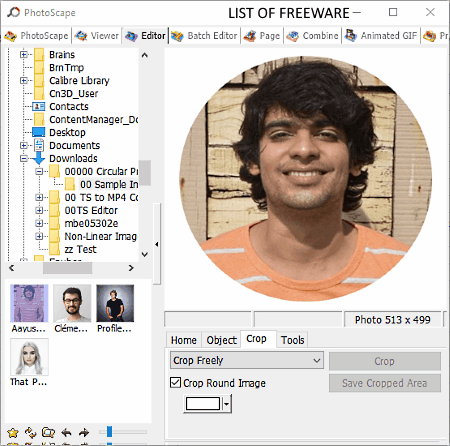Viewport: 450px width, 446px height.
Task: Select the Contacts item in tree
Action: [x=69, y=107]
